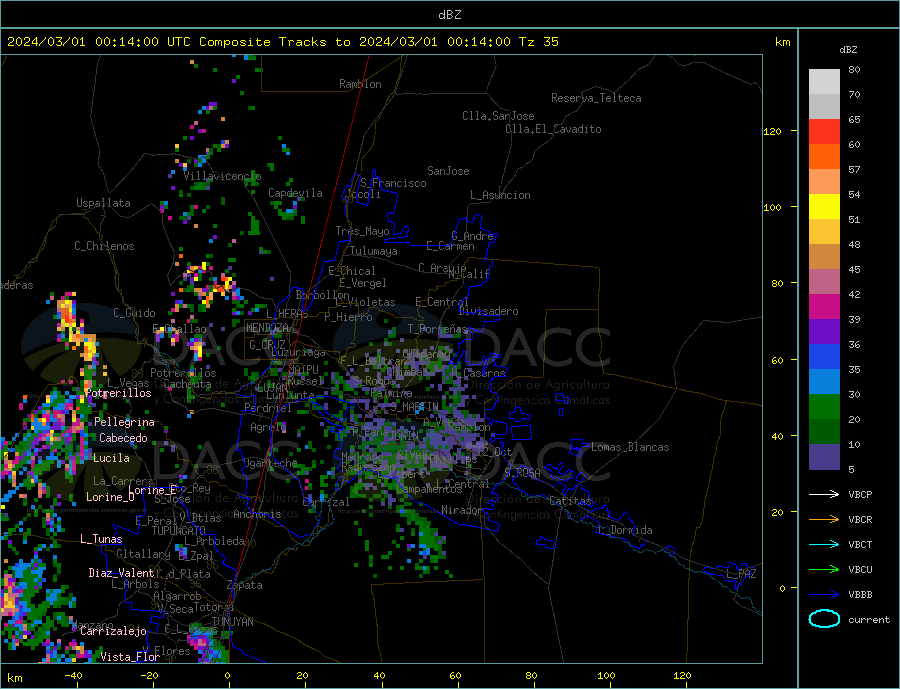Click the blue VBBB arrow legend icon
The image size is (900, 689).
824,594
